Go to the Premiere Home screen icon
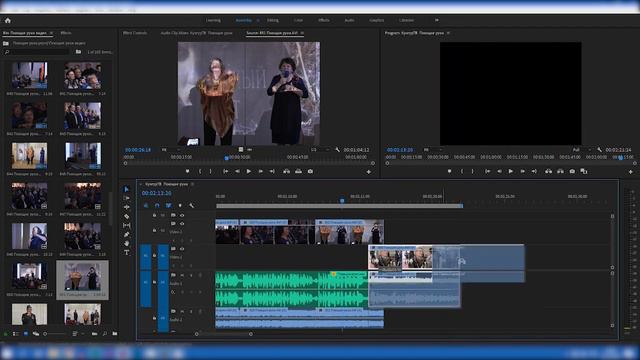 (x=8, y=20)
